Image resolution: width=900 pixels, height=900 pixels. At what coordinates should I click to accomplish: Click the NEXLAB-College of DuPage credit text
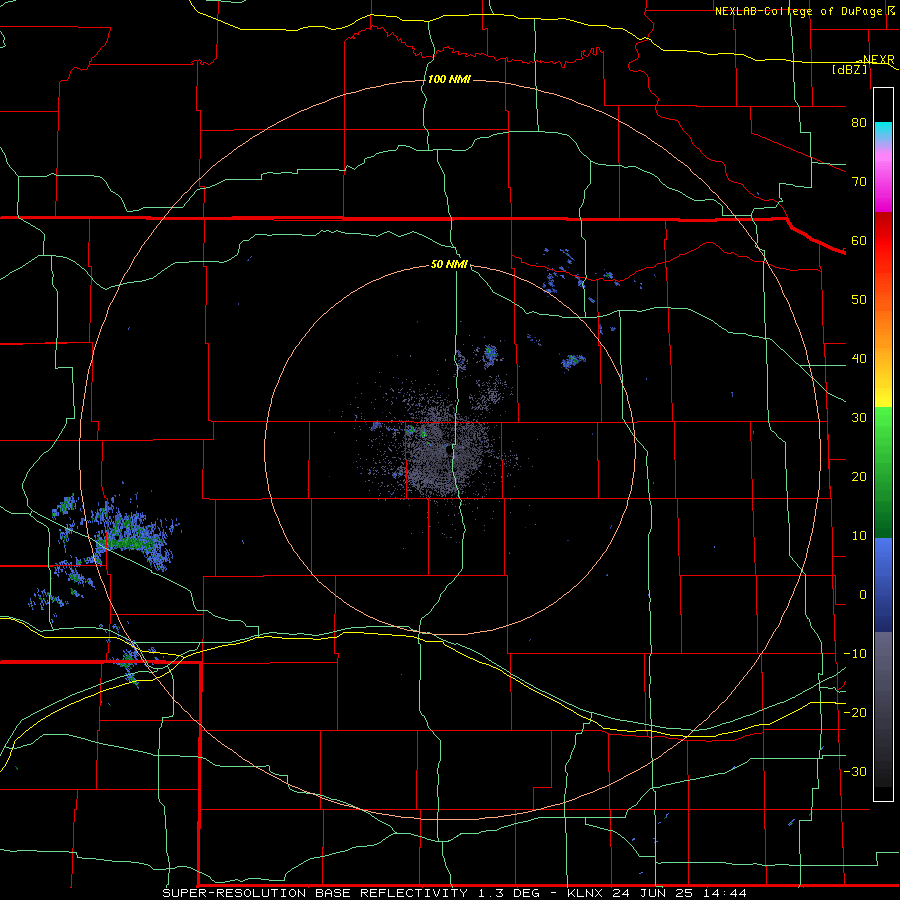[799, 11]
